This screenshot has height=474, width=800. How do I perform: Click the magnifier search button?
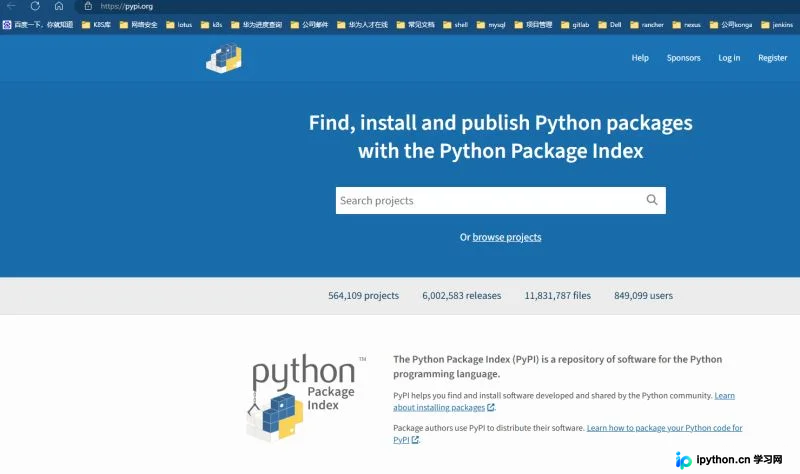[x=652, y=200]
